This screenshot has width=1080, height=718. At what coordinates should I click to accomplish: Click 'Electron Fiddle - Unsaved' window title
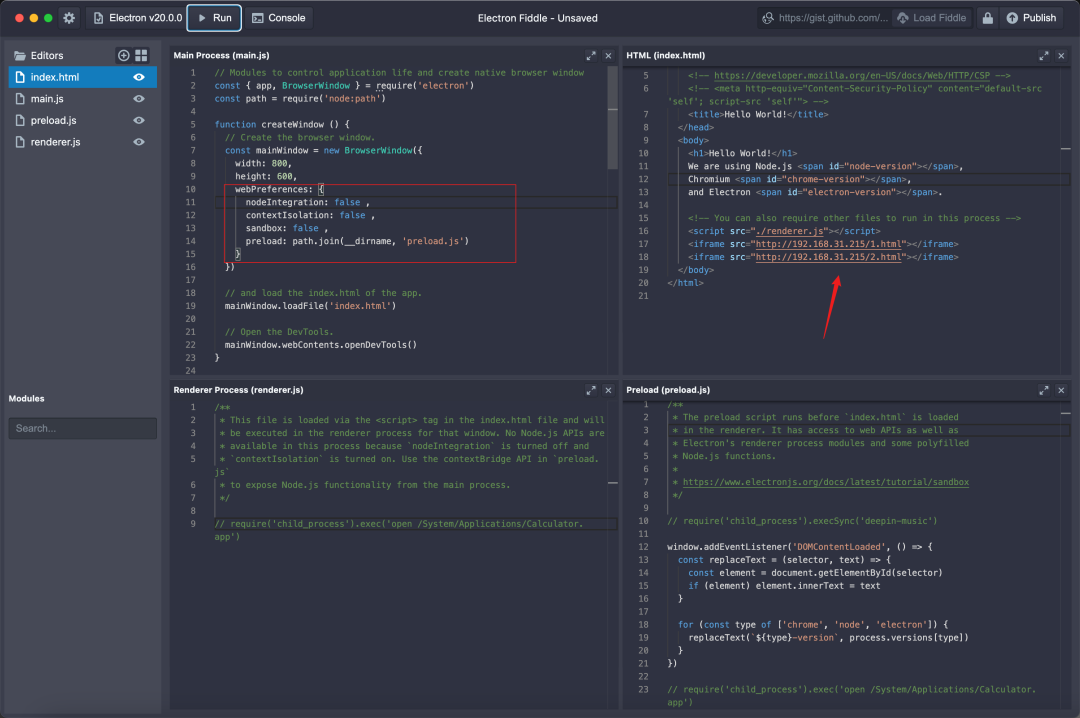(x=538, y=18)
